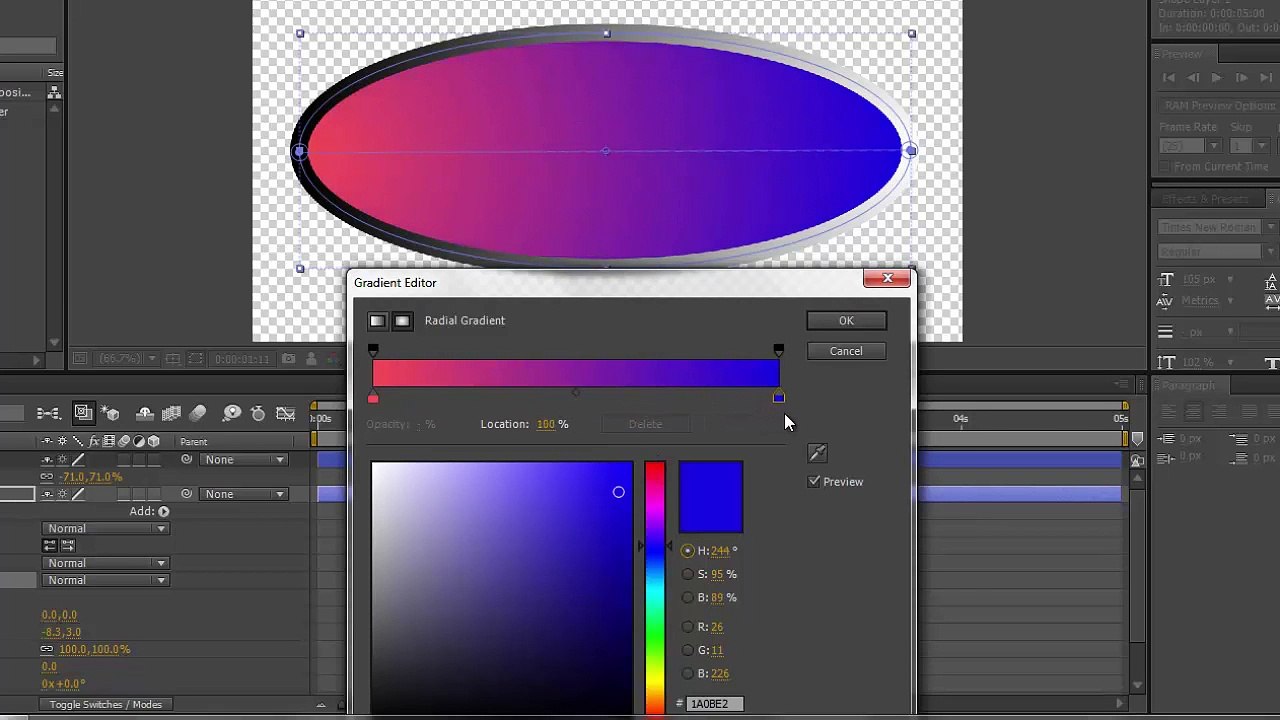1280x720 pixels.
Task: Step to previous frame in Preview panel
Action: click(x=1193, y=78)
